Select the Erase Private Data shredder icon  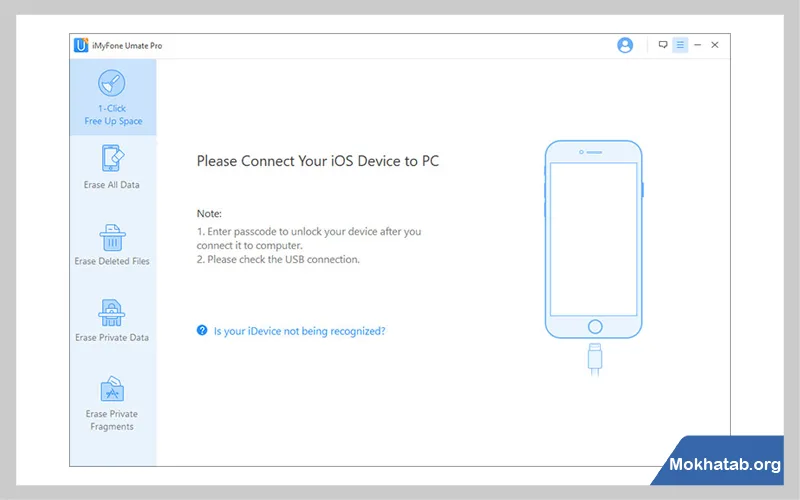click(112, 313)
